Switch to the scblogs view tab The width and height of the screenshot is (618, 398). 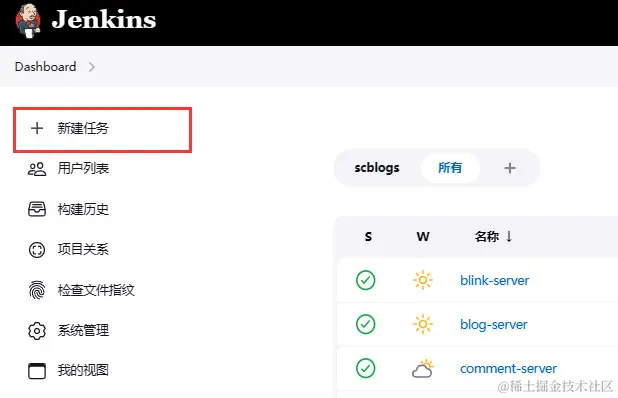(x=377, y=168)
